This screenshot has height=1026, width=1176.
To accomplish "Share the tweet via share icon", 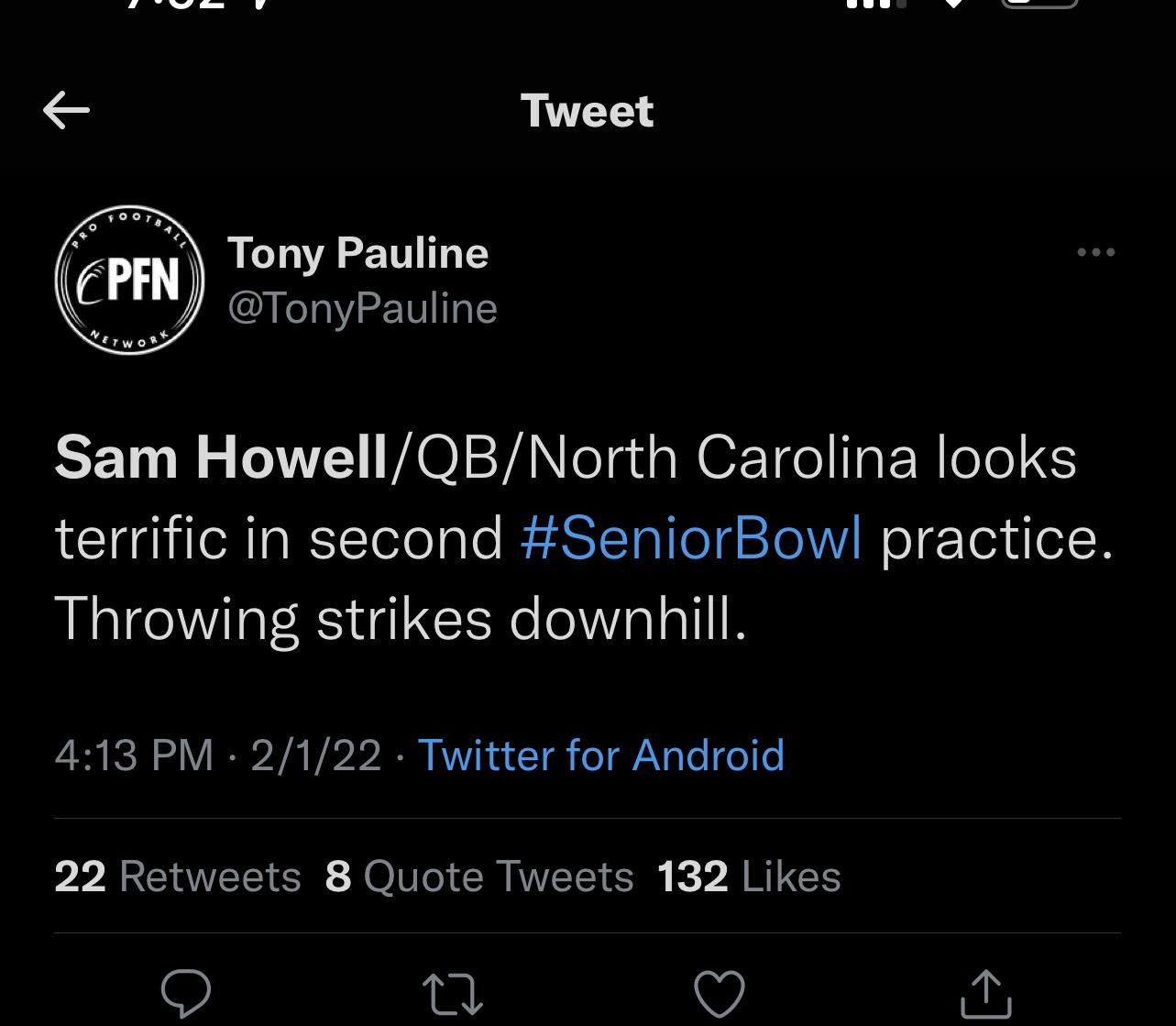I will click(x=986, y=994).
